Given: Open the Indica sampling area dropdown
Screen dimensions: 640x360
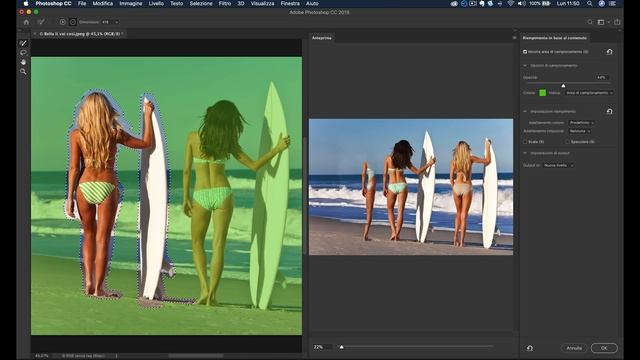Looking at the screenshot, I should (589, 93).
